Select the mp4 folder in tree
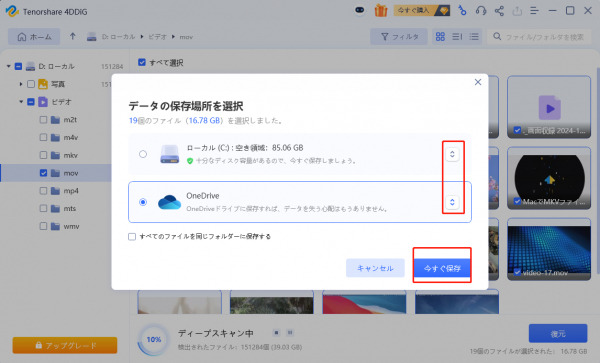Screen dimensions: 600x363 71,190
